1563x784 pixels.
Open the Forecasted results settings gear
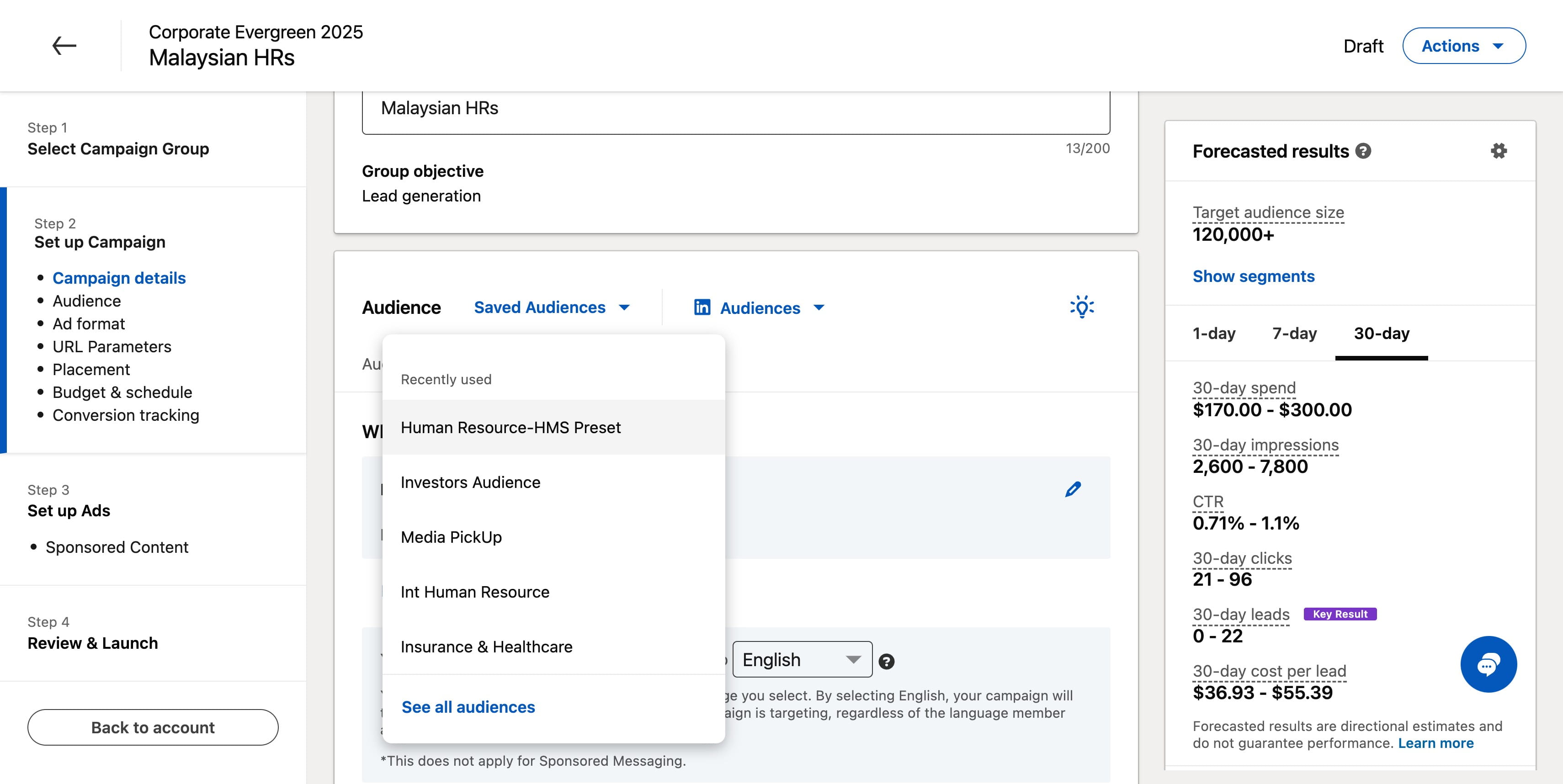[x=1499, y=151]
